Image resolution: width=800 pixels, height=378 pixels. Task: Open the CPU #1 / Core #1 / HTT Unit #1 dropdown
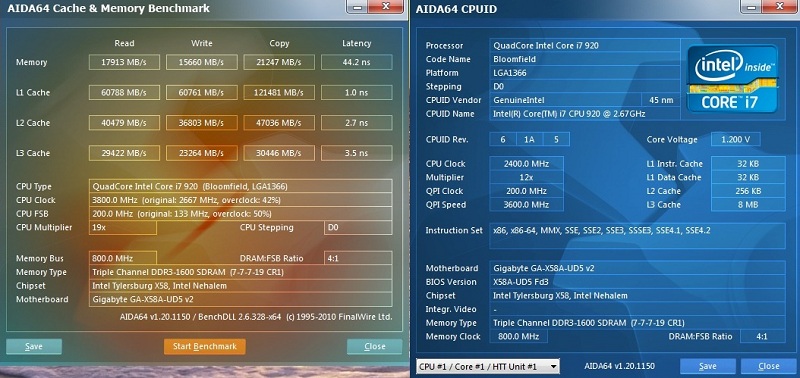pyautogui.click(x=488, y=366)
